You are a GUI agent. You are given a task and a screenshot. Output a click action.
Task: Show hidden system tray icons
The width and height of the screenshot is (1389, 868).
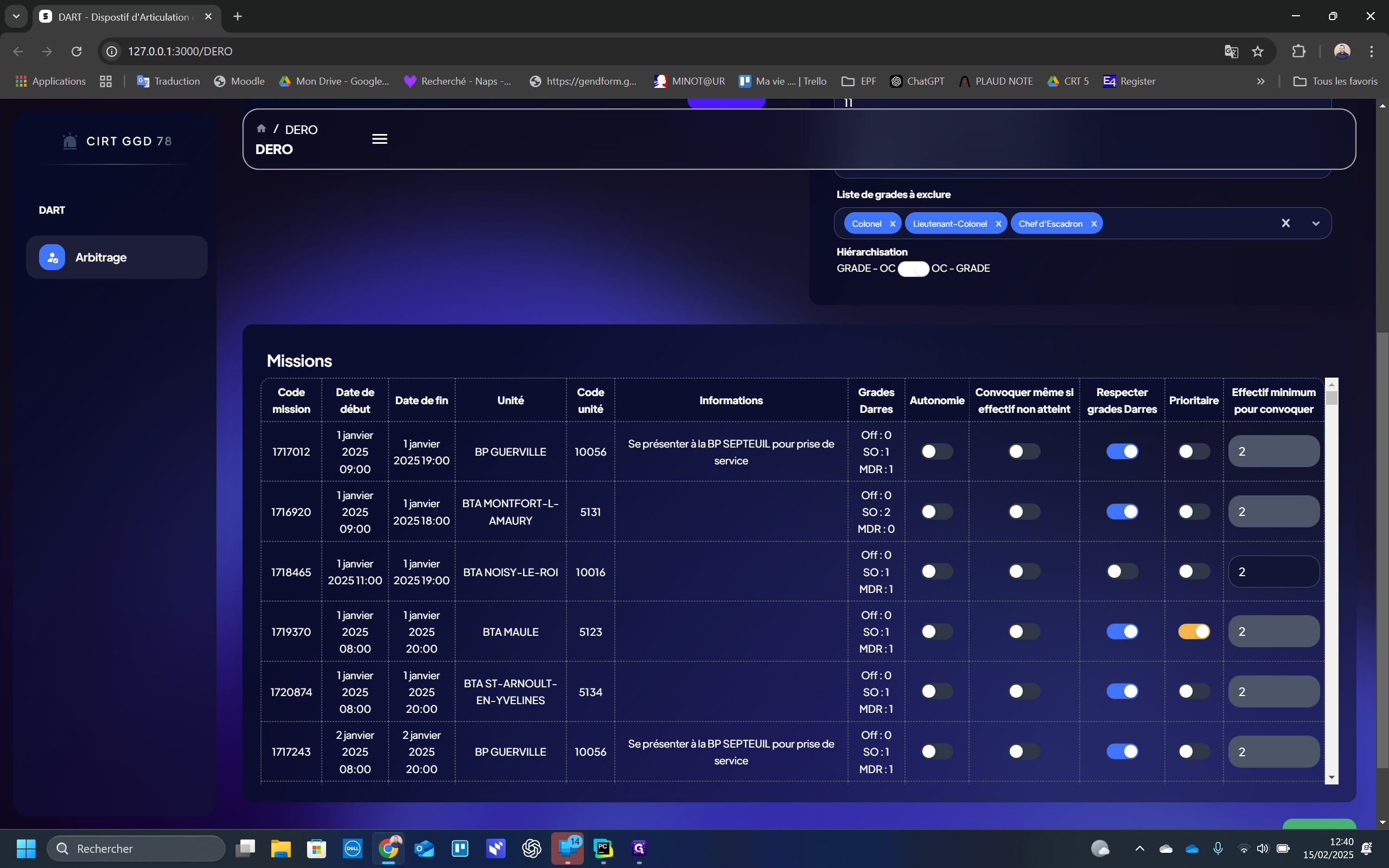1139,848
